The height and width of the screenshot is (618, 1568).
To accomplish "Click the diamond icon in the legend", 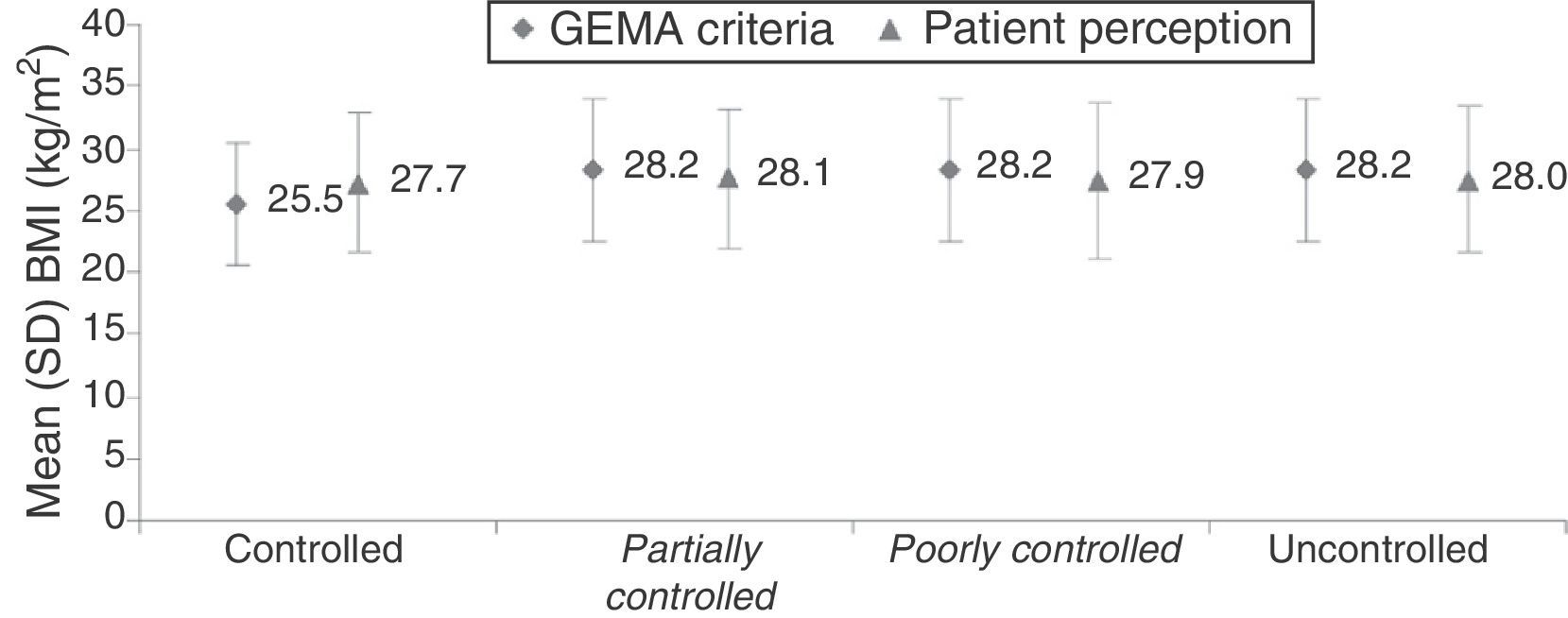I will click(517, 28).
